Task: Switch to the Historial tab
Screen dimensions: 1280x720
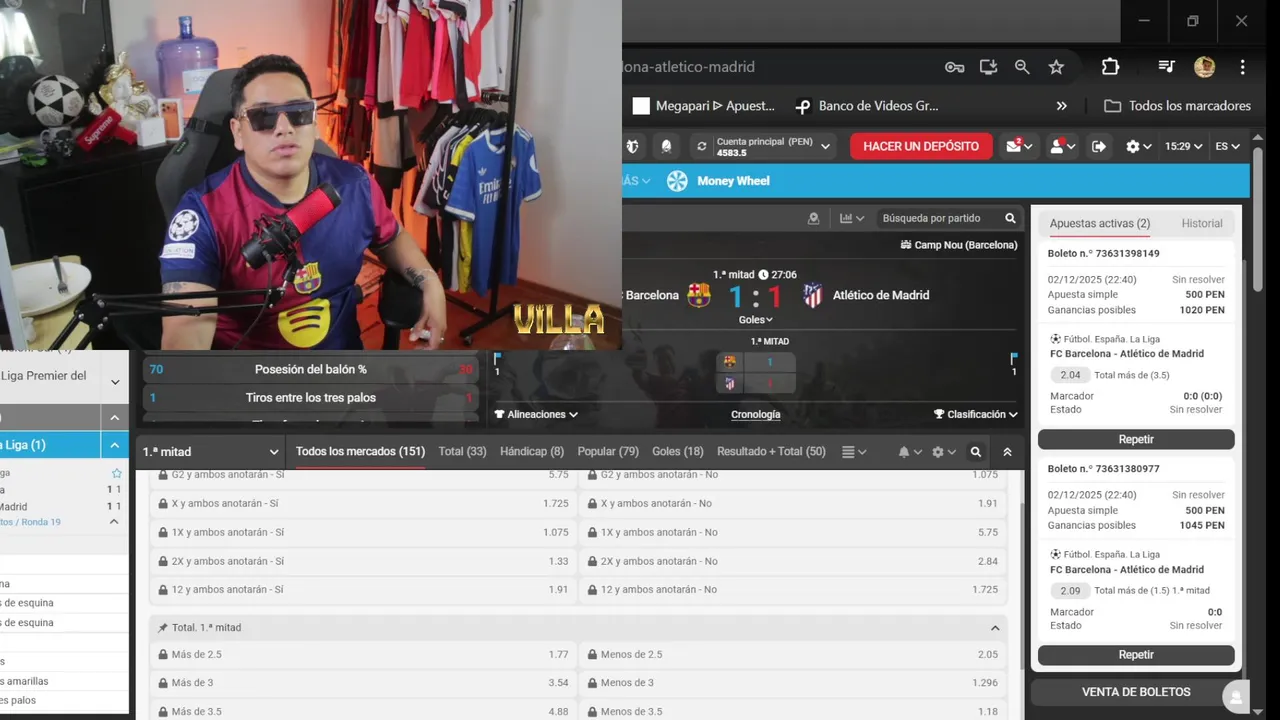Action: 1202,224
